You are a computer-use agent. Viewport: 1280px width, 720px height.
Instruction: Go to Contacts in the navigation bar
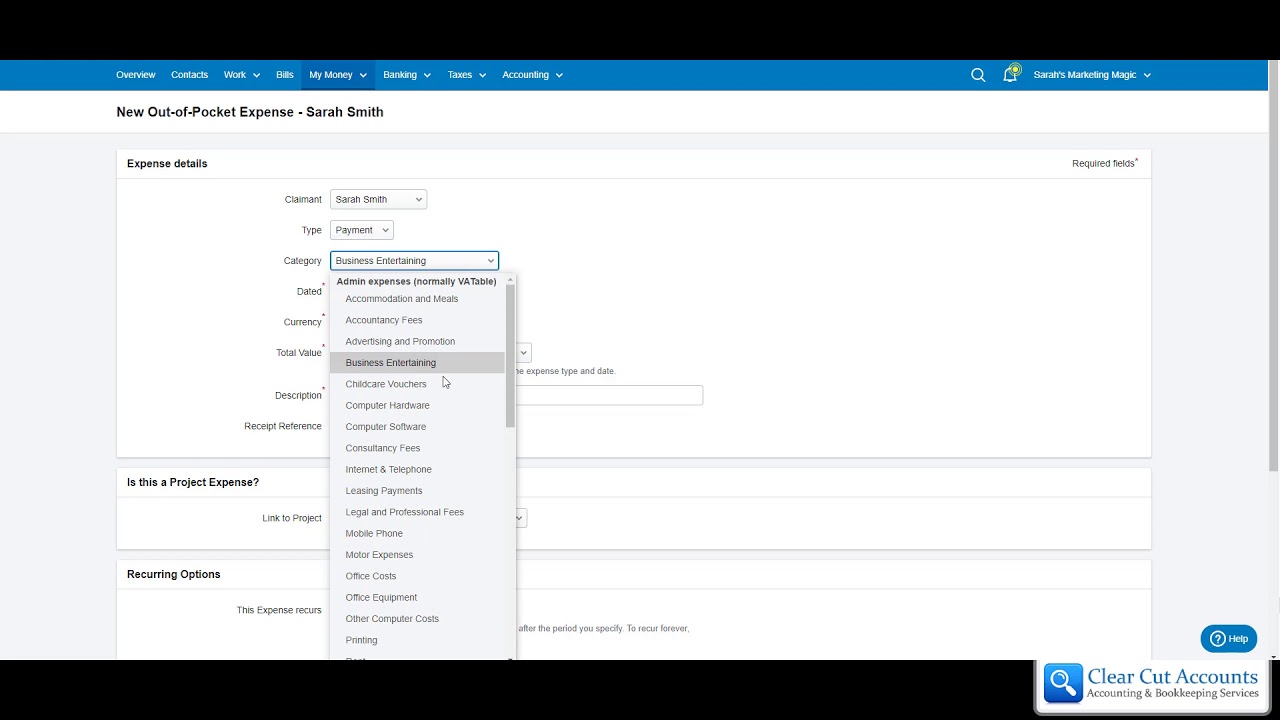(189, 75)
